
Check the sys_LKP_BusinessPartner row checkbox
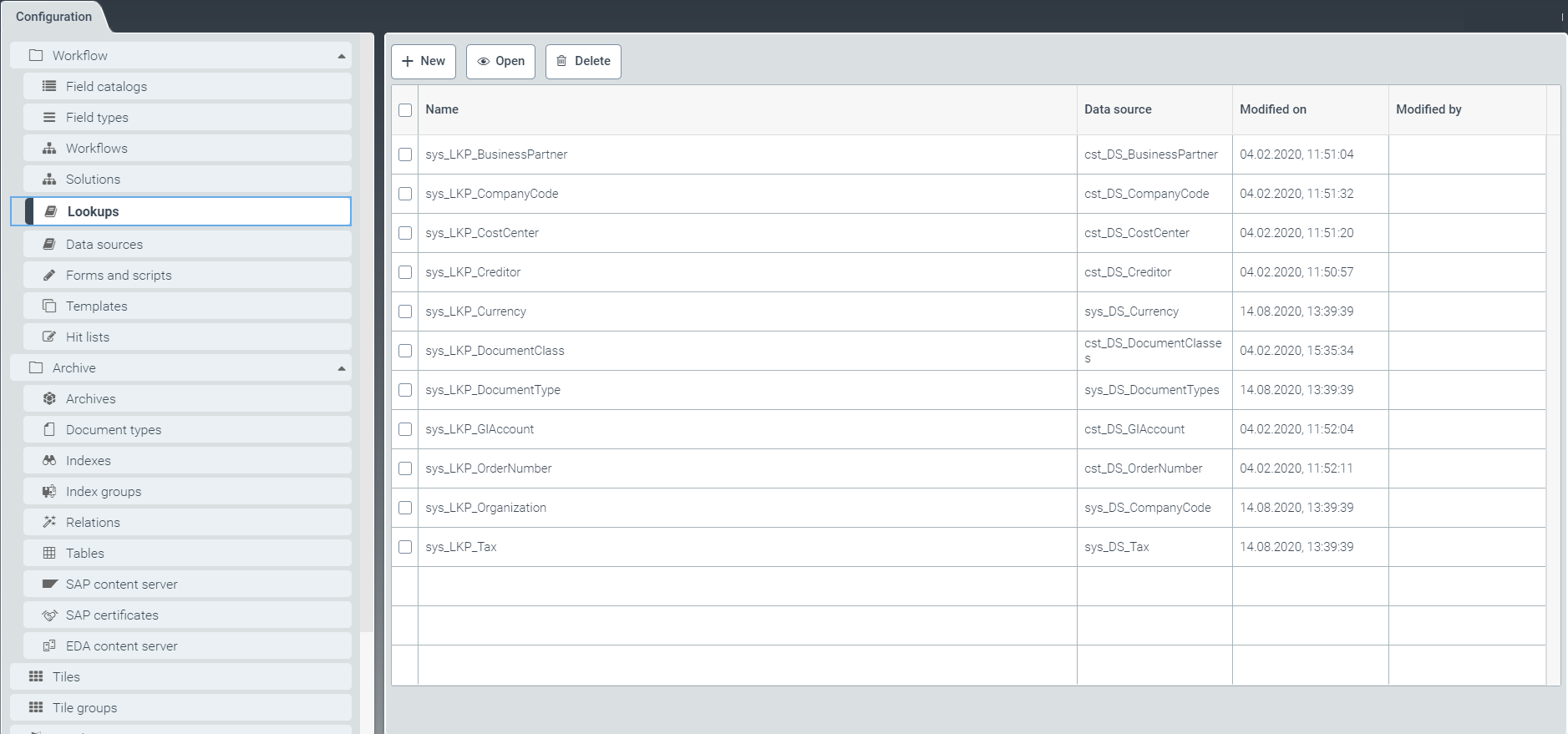405,154
